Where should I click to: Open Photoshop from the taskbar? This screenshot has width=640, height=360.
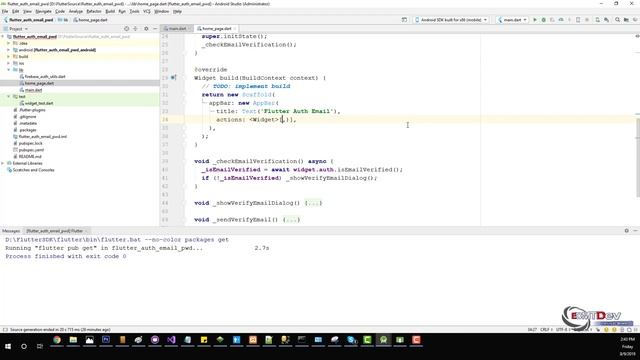click(x=106, y=340)
